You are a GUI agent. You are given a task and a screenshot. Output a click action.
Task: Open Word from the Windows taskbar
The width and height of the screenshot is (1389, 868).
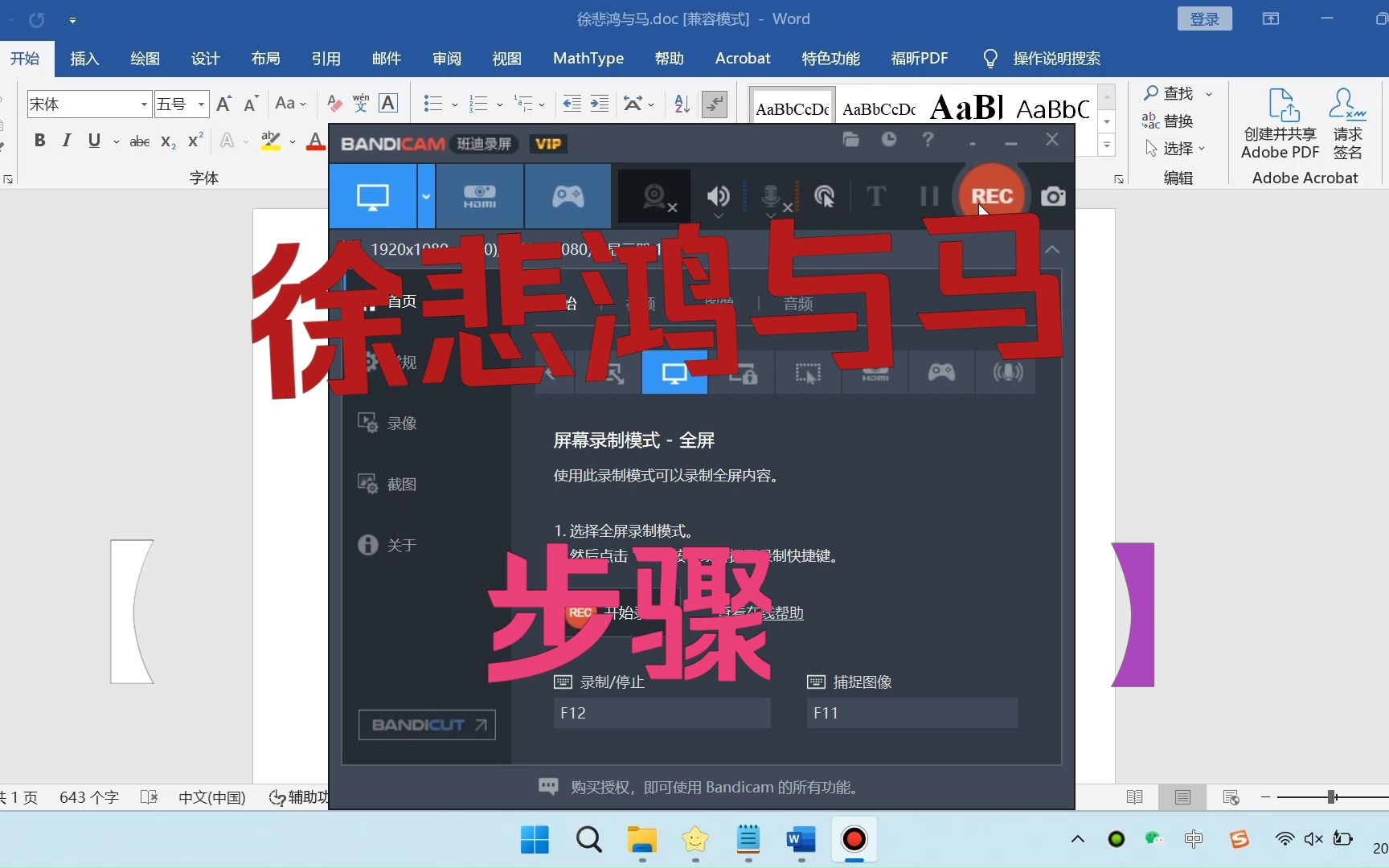(x=801, y=840)
